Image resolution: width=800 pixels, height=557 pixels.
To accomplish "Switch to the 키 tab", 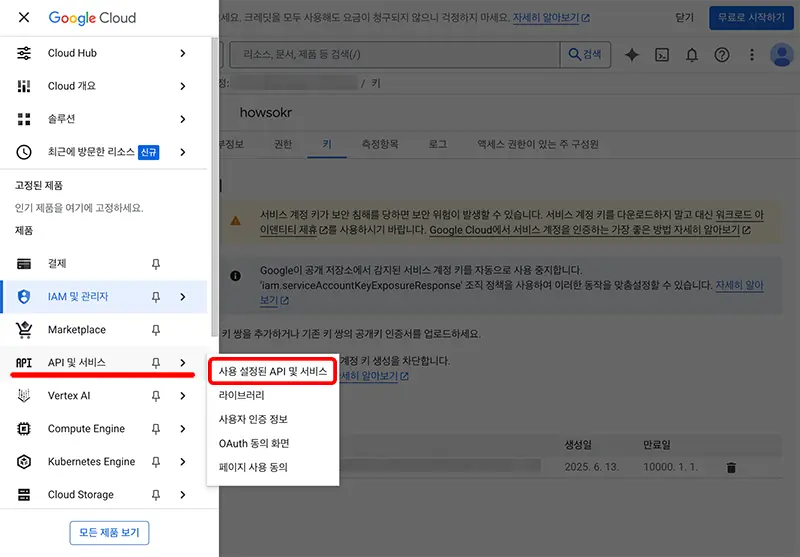I will [327, 144].
